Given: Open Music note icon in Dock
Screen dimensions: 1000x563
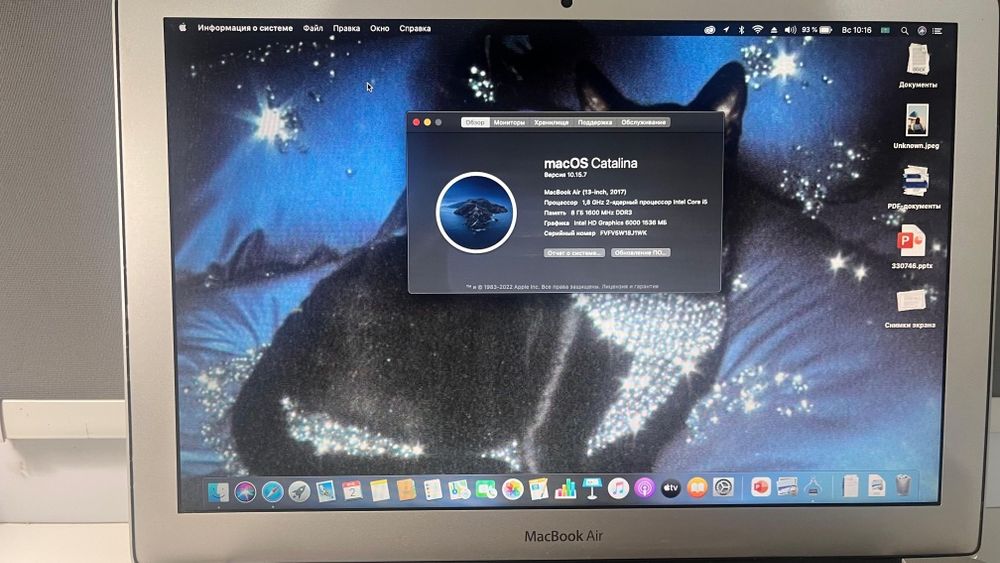Looking at the screenshot, I should (x=618, y=488).
